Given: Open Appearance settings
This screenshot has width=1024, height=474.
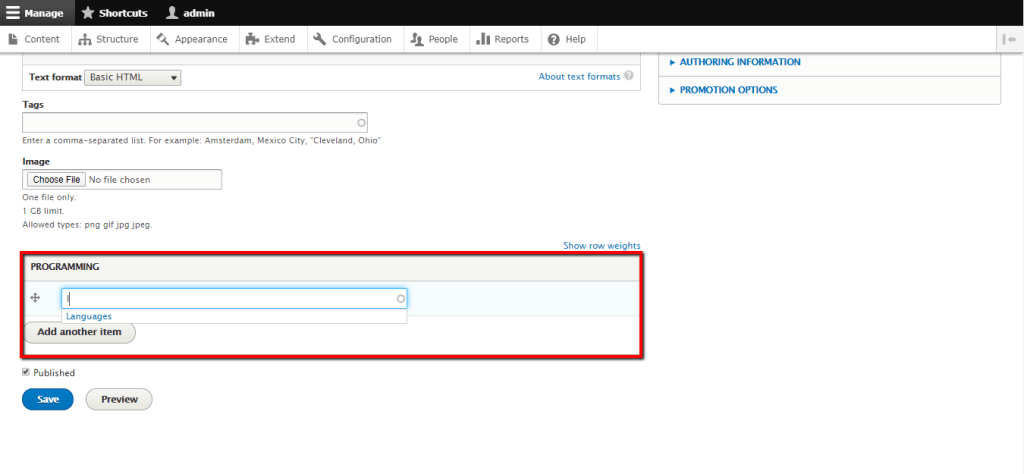Looking at the screenshot, I should coord(193,39).
